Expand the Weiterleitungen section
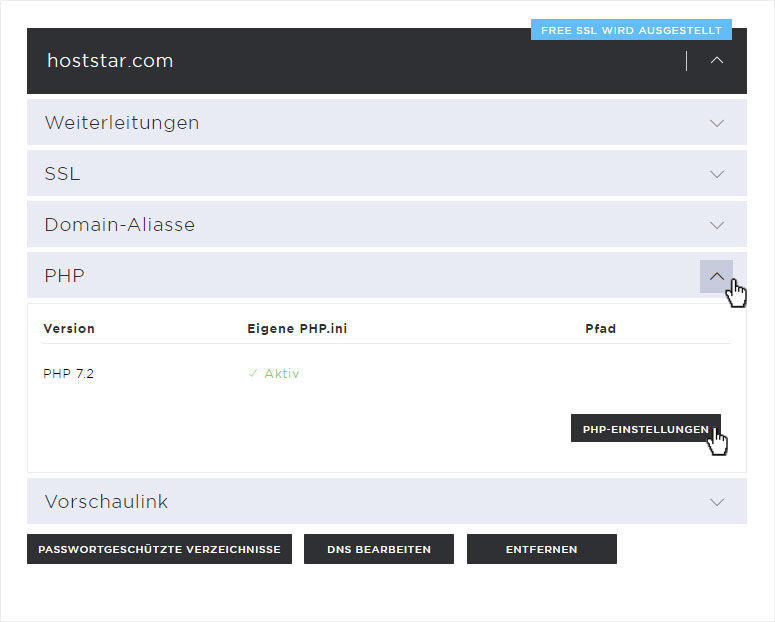Viewport: 775px width, 622px height. point(717,123)
